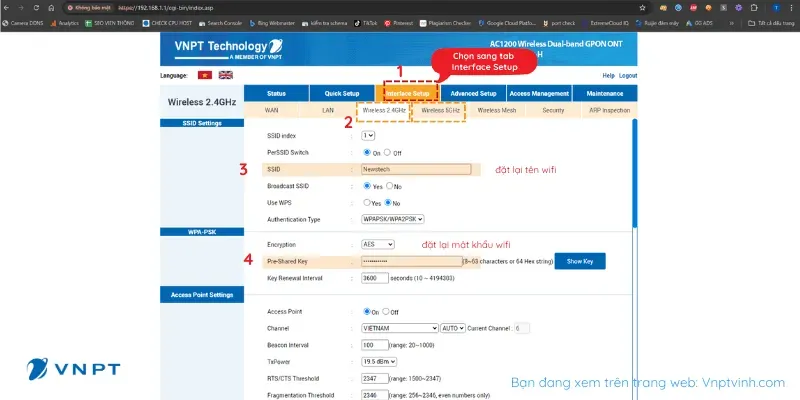Open the Bing Webmaster bookmark

click(273, 23)
